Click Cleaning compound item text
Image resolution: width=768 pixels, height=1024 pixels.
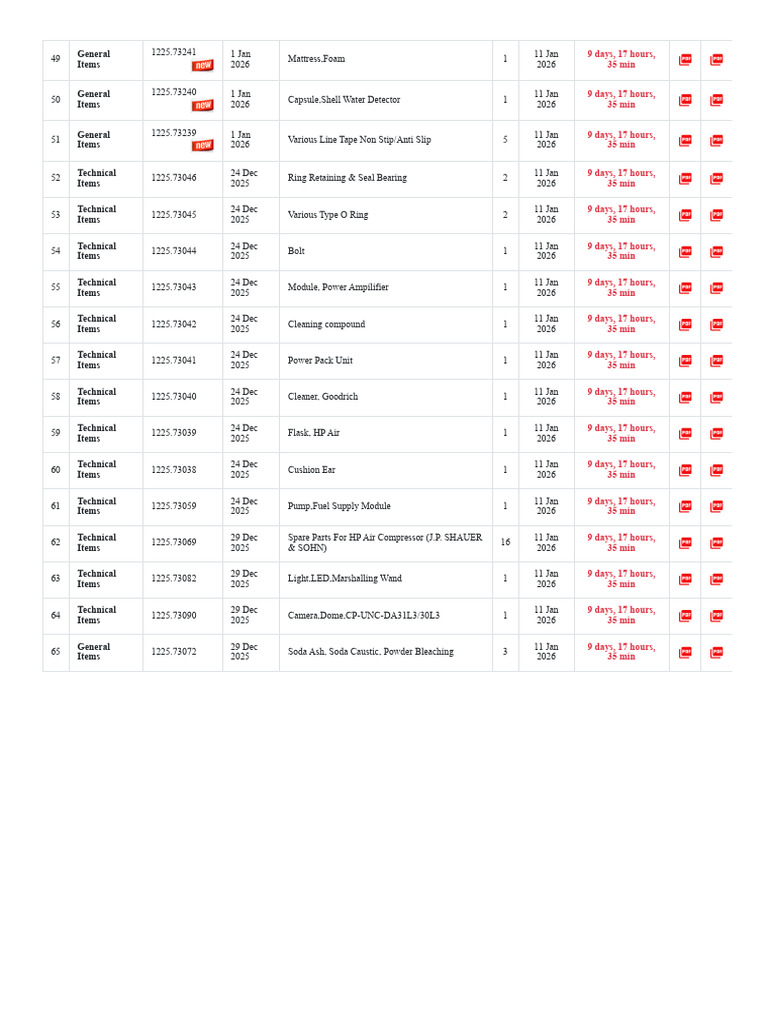point(326,324)
